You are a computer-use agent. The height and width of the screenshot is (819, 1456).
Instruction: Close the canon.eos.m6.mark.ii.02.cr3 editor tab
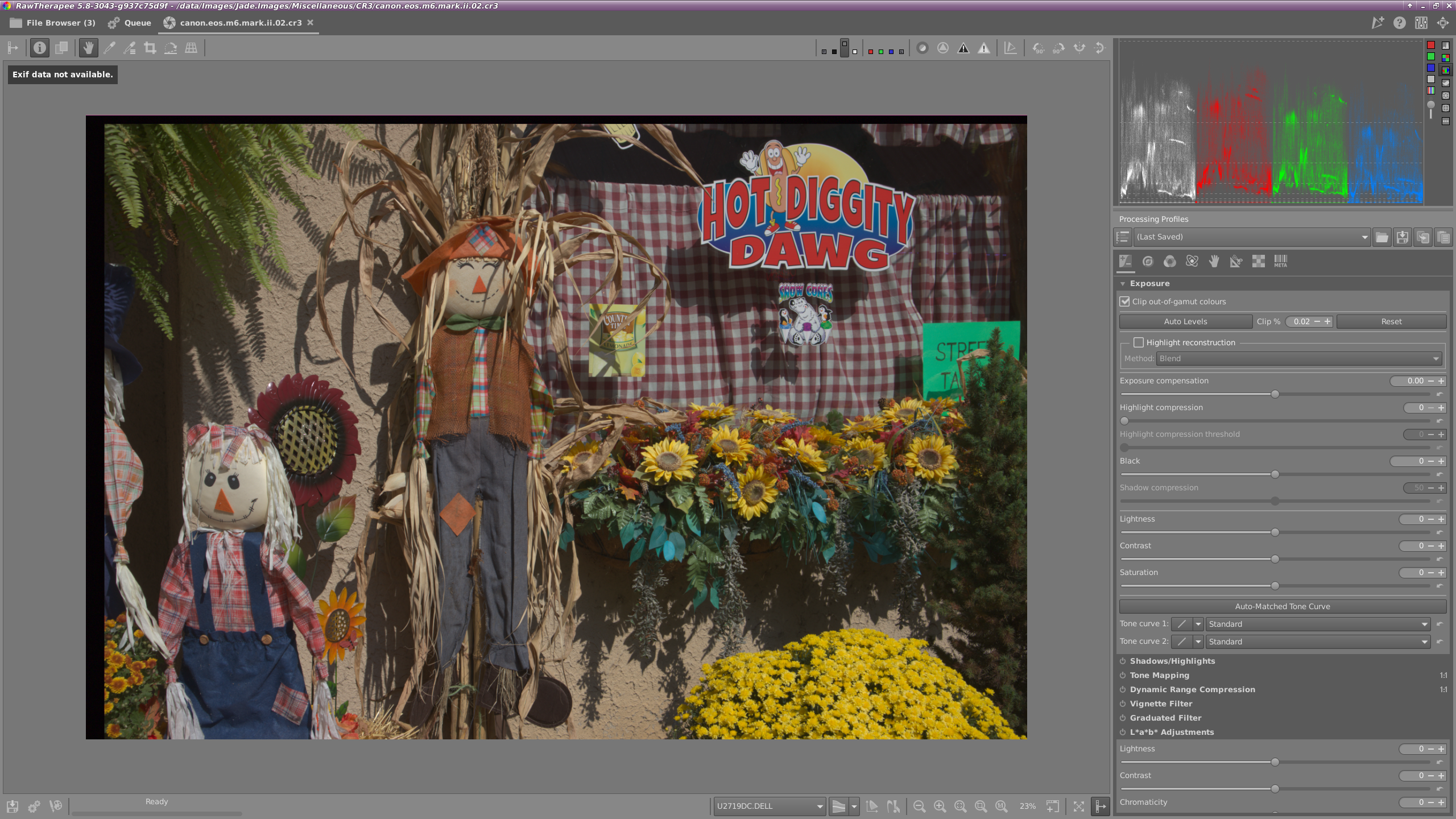(x=311, y=23)
